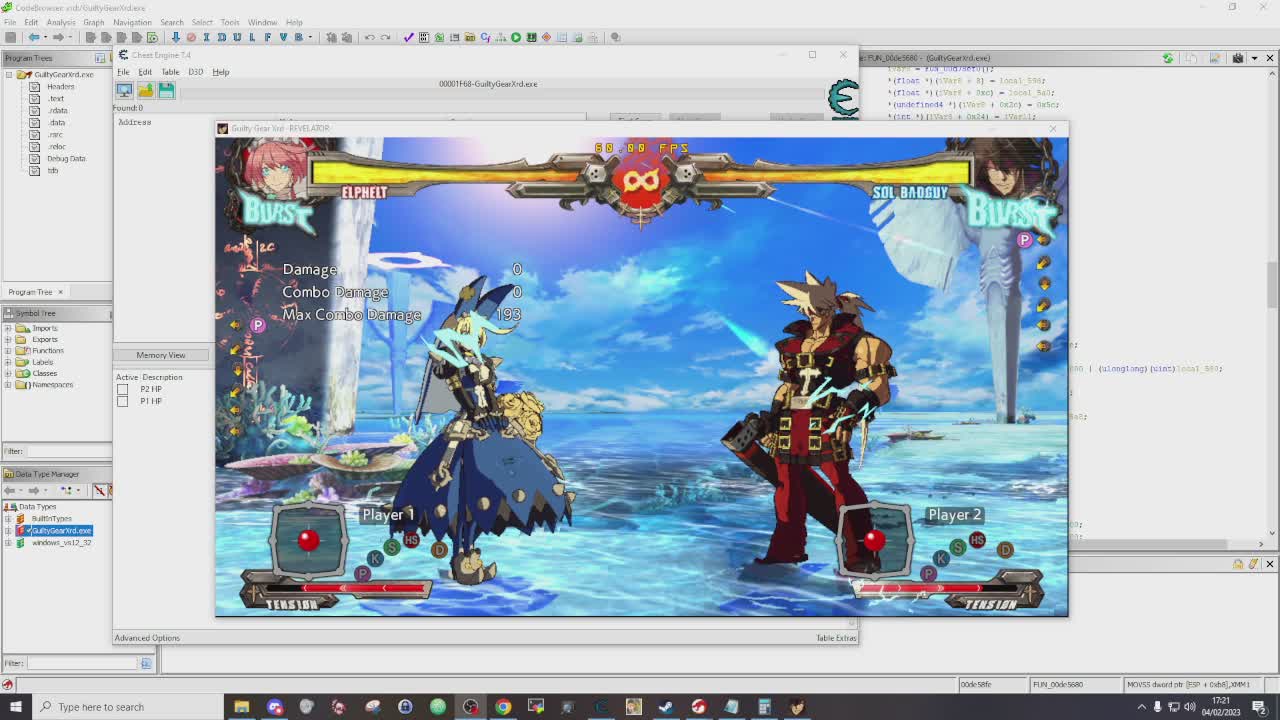This screenshot has width=1280, height=720.
Task: Click Data Type Manager filter-off icon
Action: tap(100, 490)
